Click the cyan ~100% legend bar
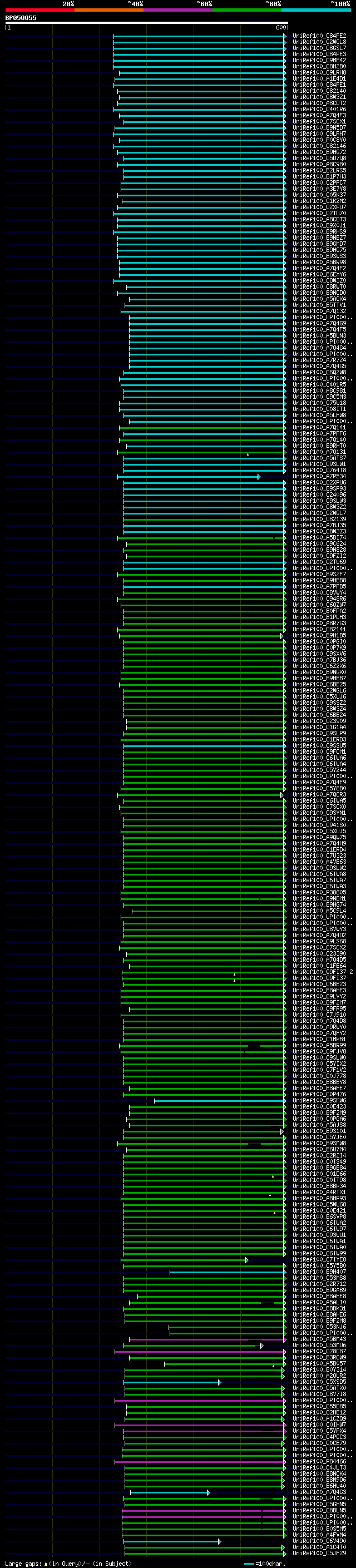356x1568 pixels. point(315,10)
